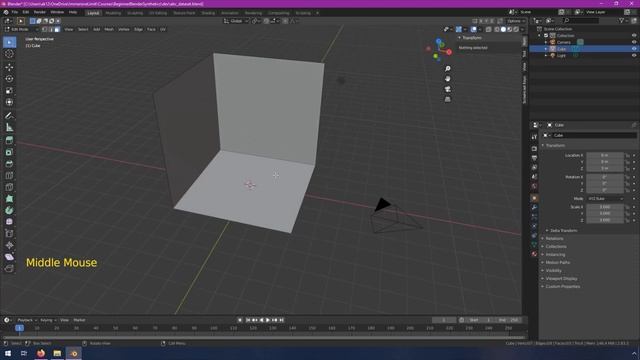Open the Global orientation dropdown
The height and width of the screenshot is (360, 640).
point(236,21)
